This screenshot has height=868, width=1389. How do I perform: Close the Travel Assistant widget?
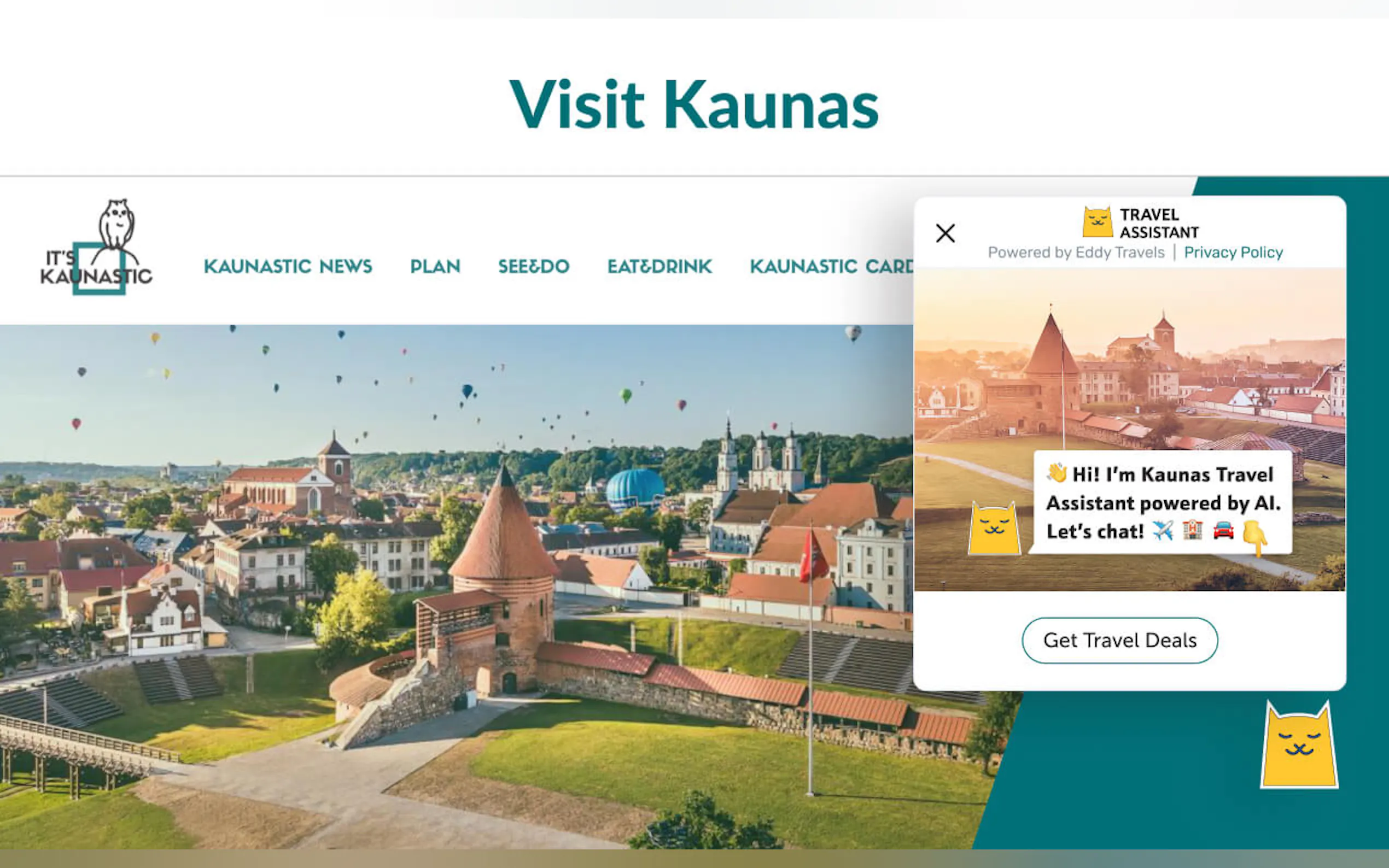945,233
